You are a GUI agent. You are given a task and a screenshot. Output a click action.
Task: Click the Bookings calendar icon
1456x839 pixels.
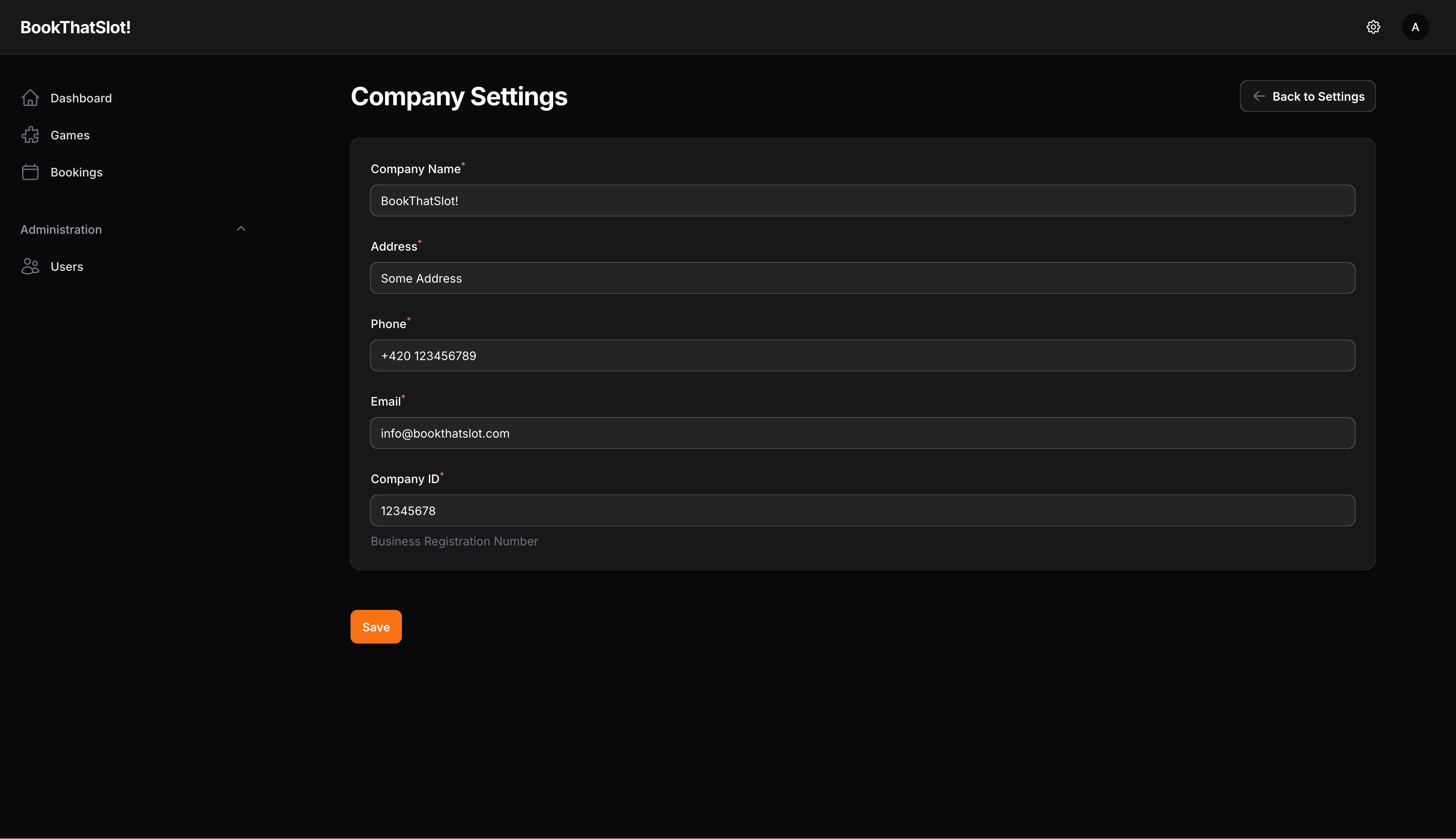[30, 171]
